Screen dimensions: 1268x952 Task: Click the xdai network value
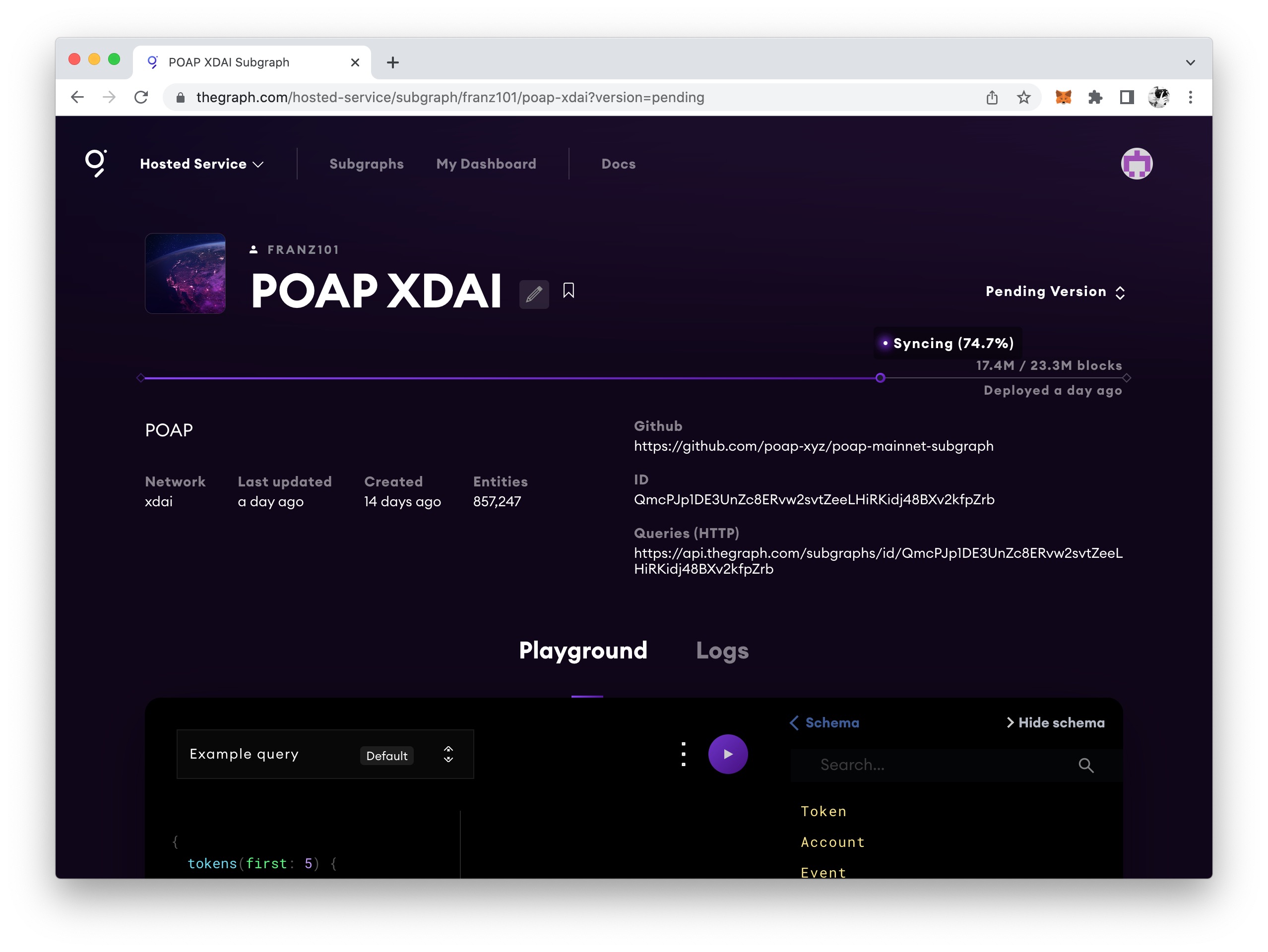pyautogui.click(x=158, y=501)
